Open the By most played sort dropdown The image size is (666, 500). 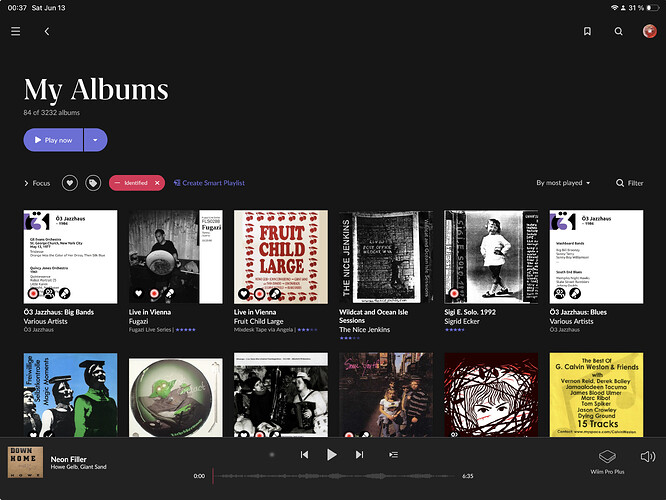pos(563,183)
